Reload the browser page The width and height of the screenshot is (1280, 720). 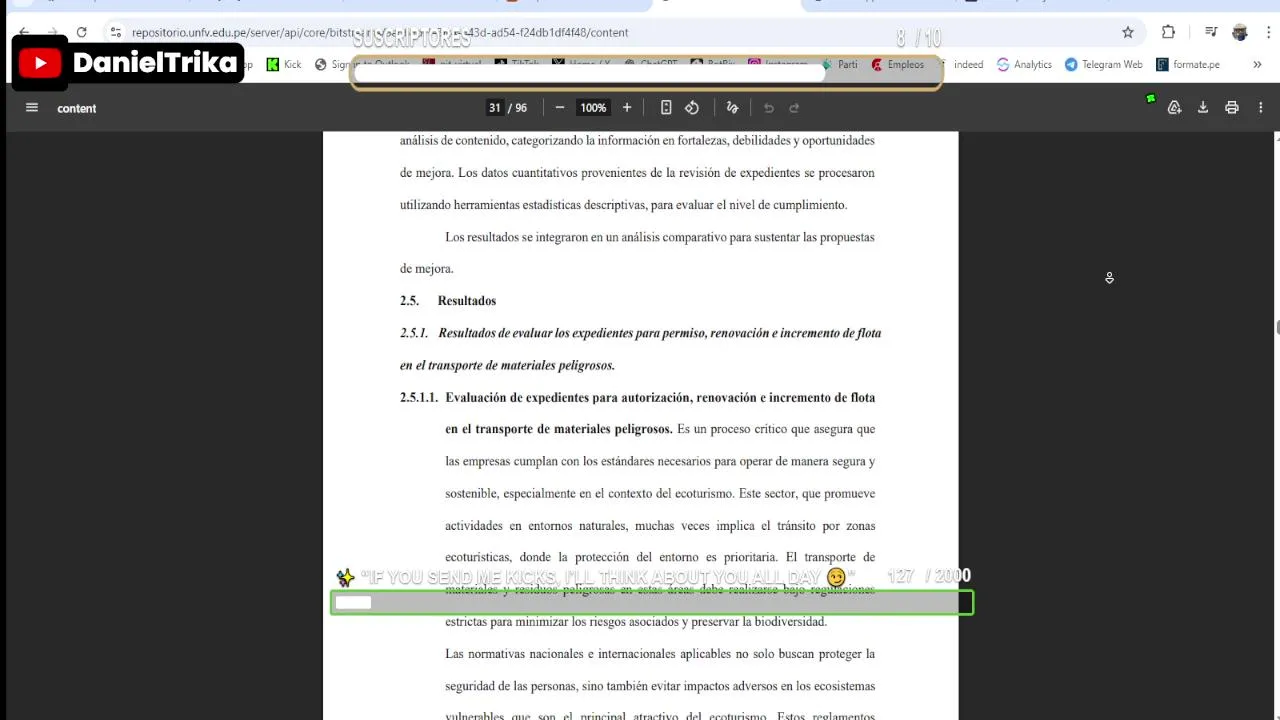pos(81,32)
